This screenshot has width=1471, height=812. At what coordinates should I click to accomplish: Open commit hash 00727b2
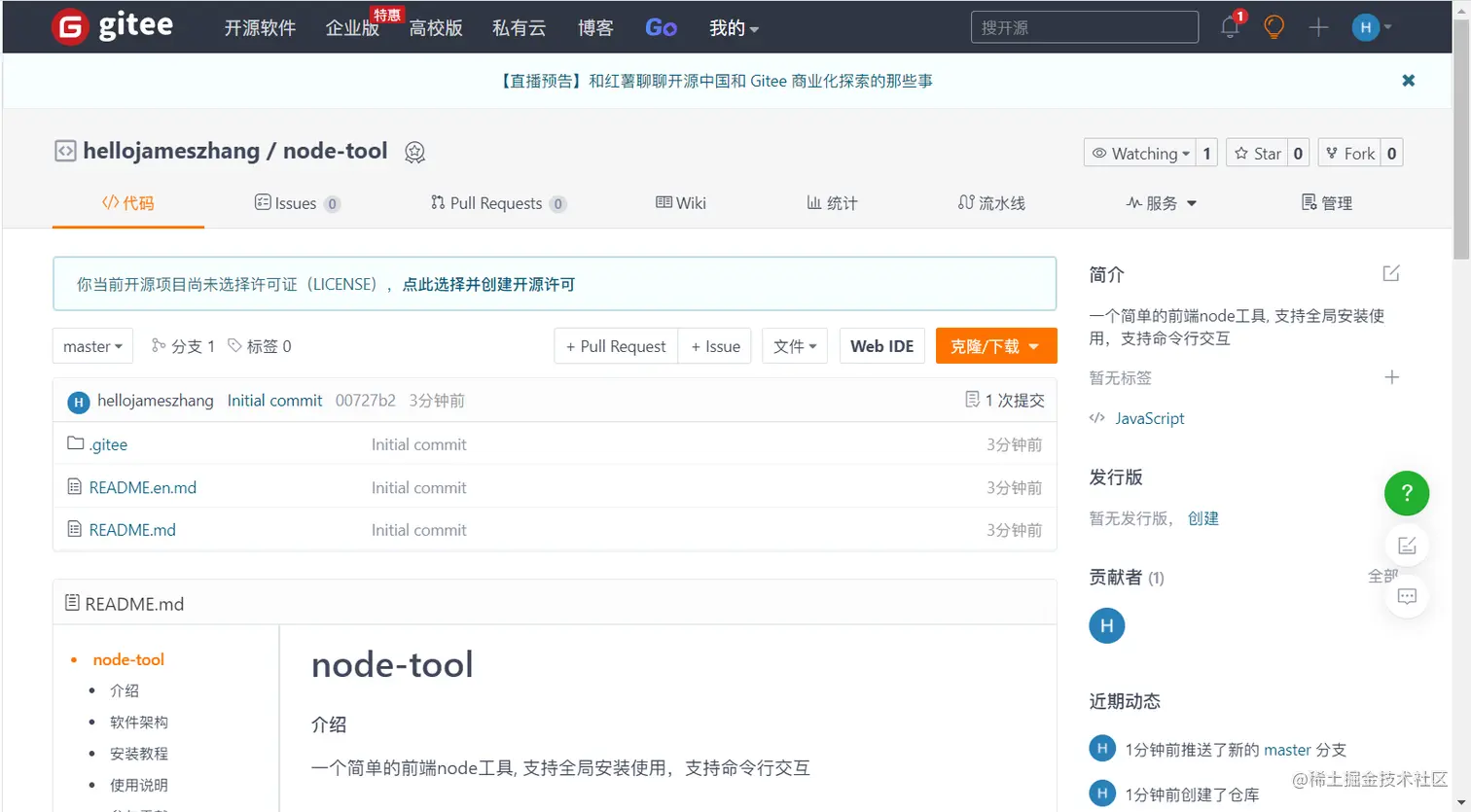pyautogui.click(x=366, y=401)
